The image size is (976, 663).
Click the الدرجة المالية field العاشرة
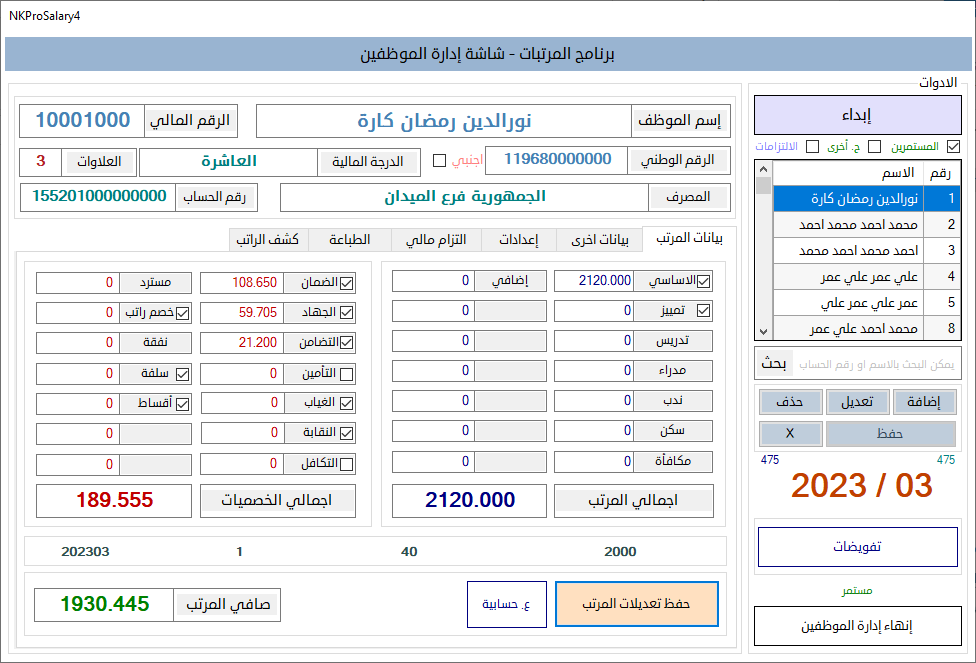[x=228, y=162]
